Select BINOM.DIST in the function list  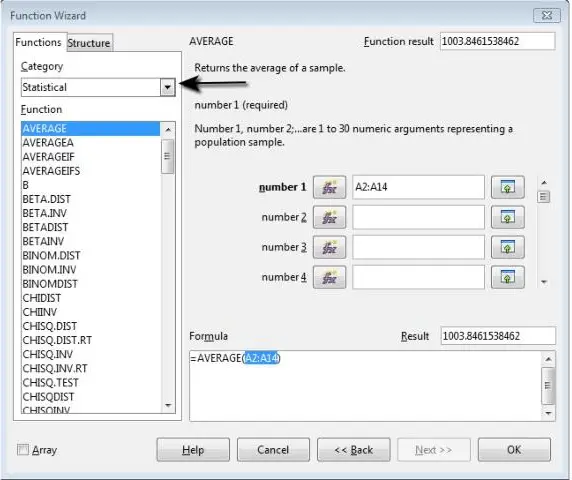[90, 256]
